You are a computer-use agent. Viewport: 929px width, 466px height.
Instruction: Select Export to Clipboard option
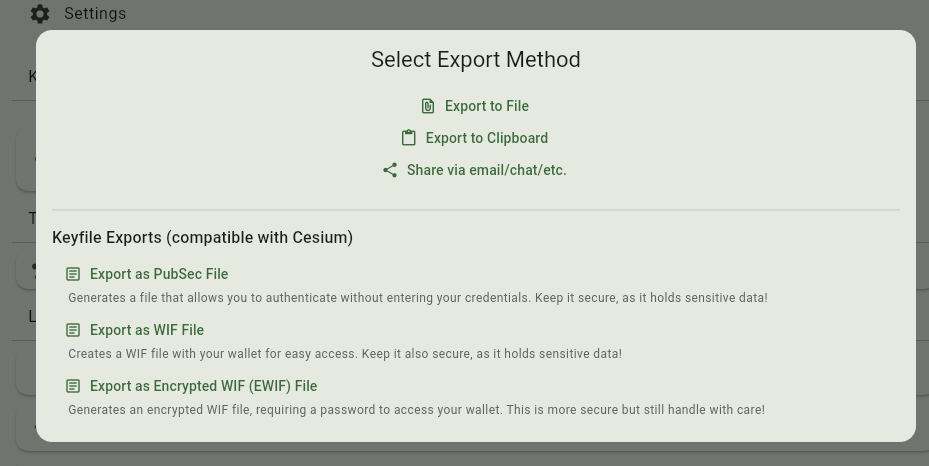pos(486,138)
